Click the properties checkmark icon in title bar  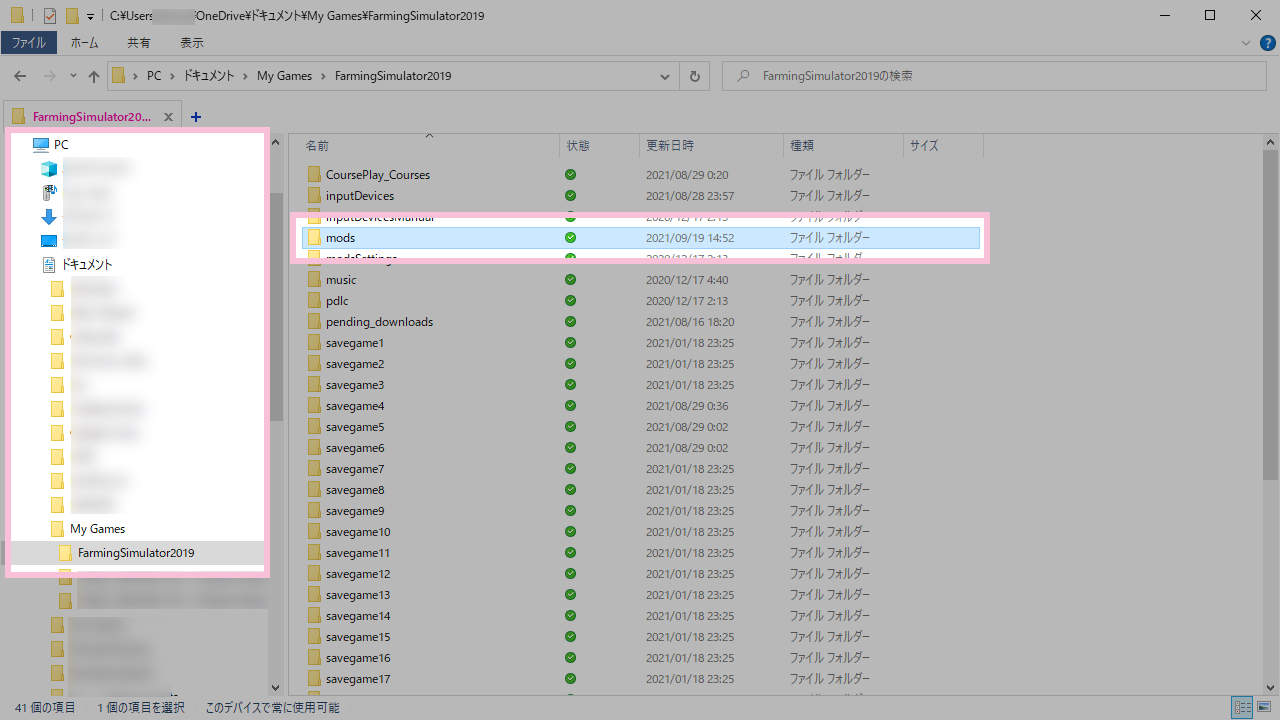pos(49,15)
